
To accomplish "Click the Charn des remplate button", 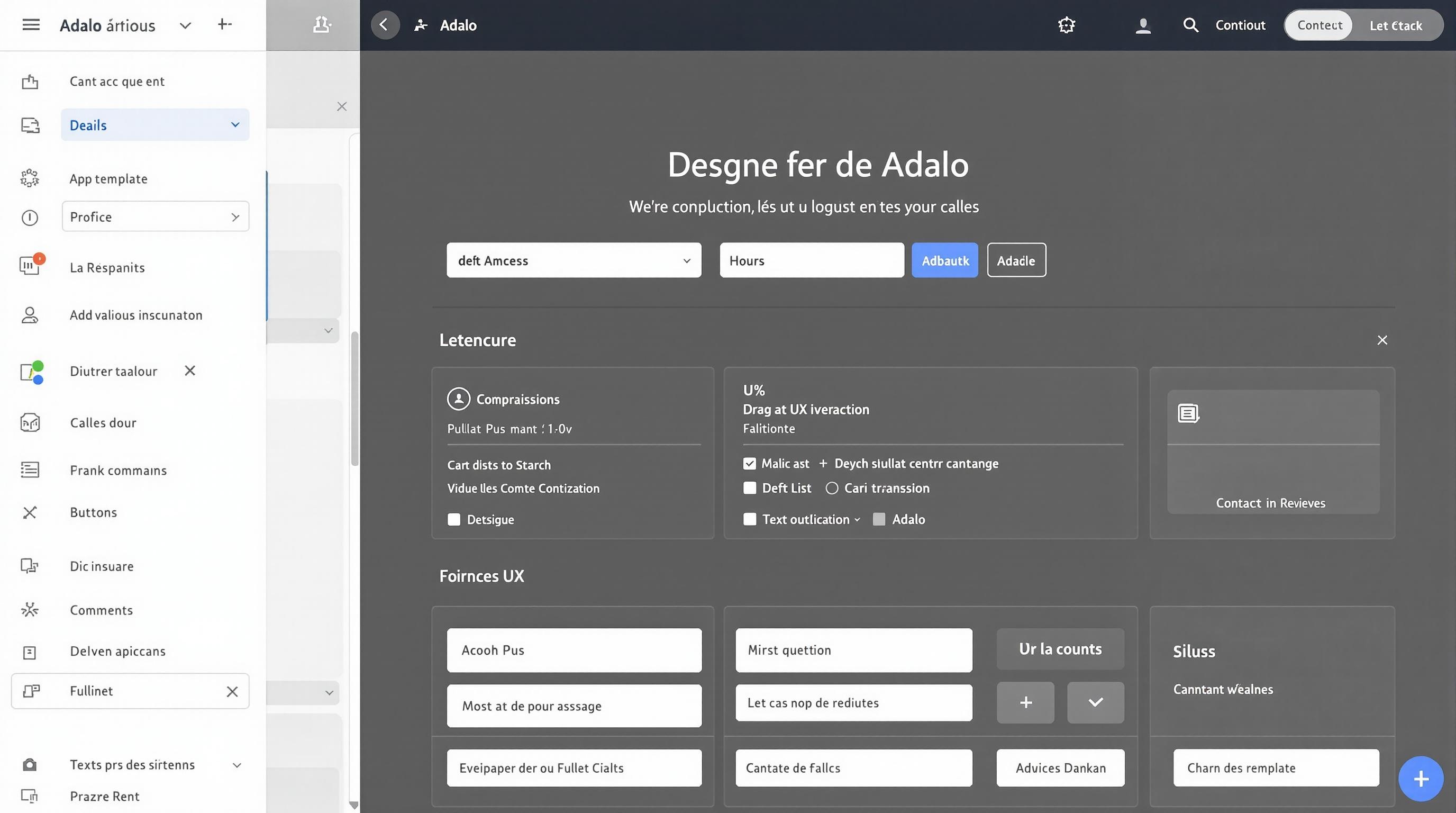I will [1276, 768].
